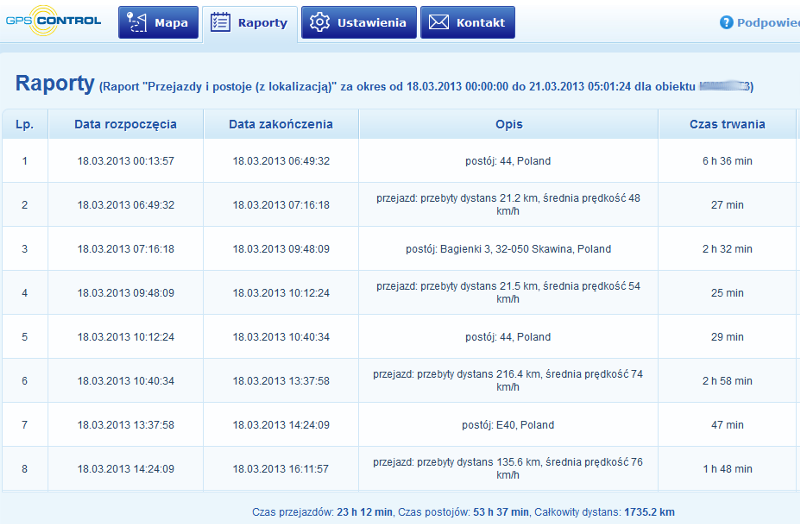This screenshot has height=530, width=800.
Task: Select the description with distance 21.5 km
Action: [x=508, y=292]
